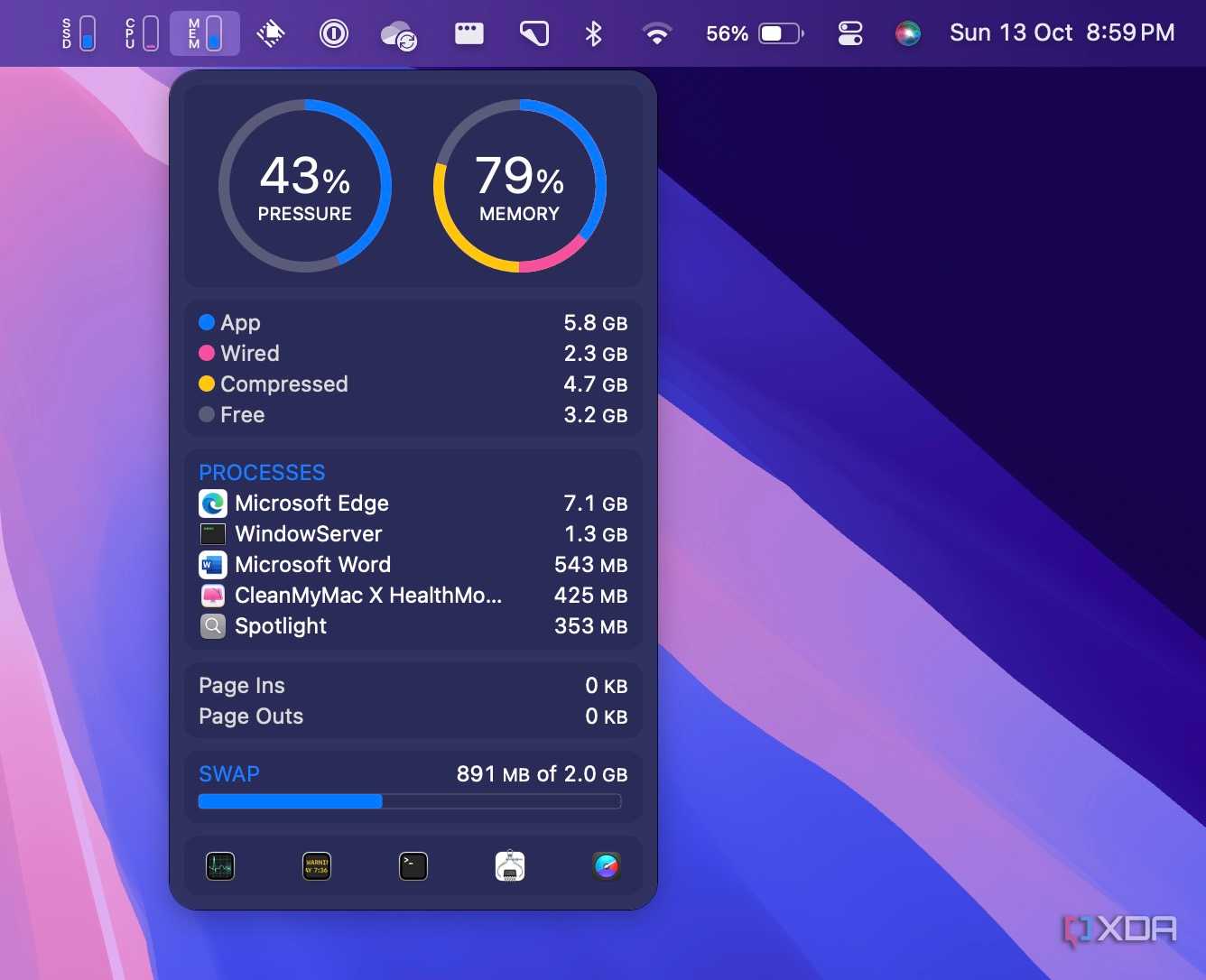Screen dimensions: 1206x980
Task: Click the chip icon right of MEM
Action: [x=271, y=34]
